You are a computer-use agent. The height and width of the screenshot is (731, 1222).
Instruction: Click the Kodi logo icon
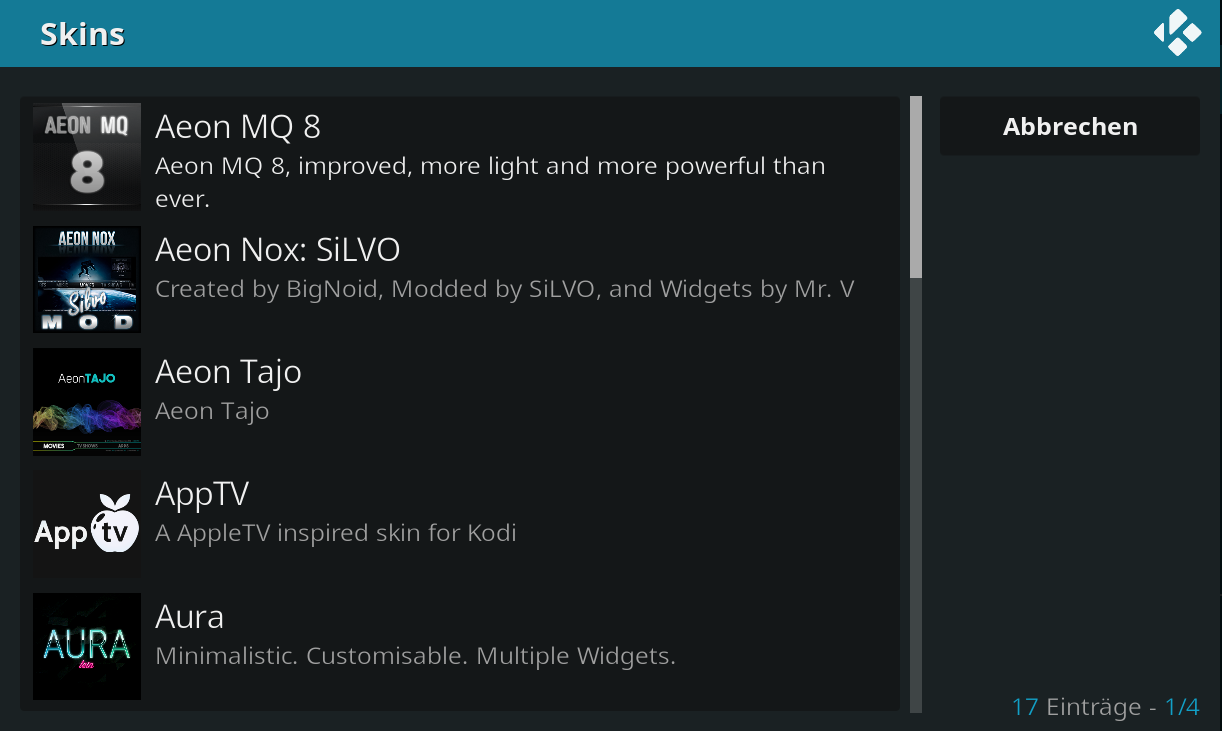pos(1177,32)
